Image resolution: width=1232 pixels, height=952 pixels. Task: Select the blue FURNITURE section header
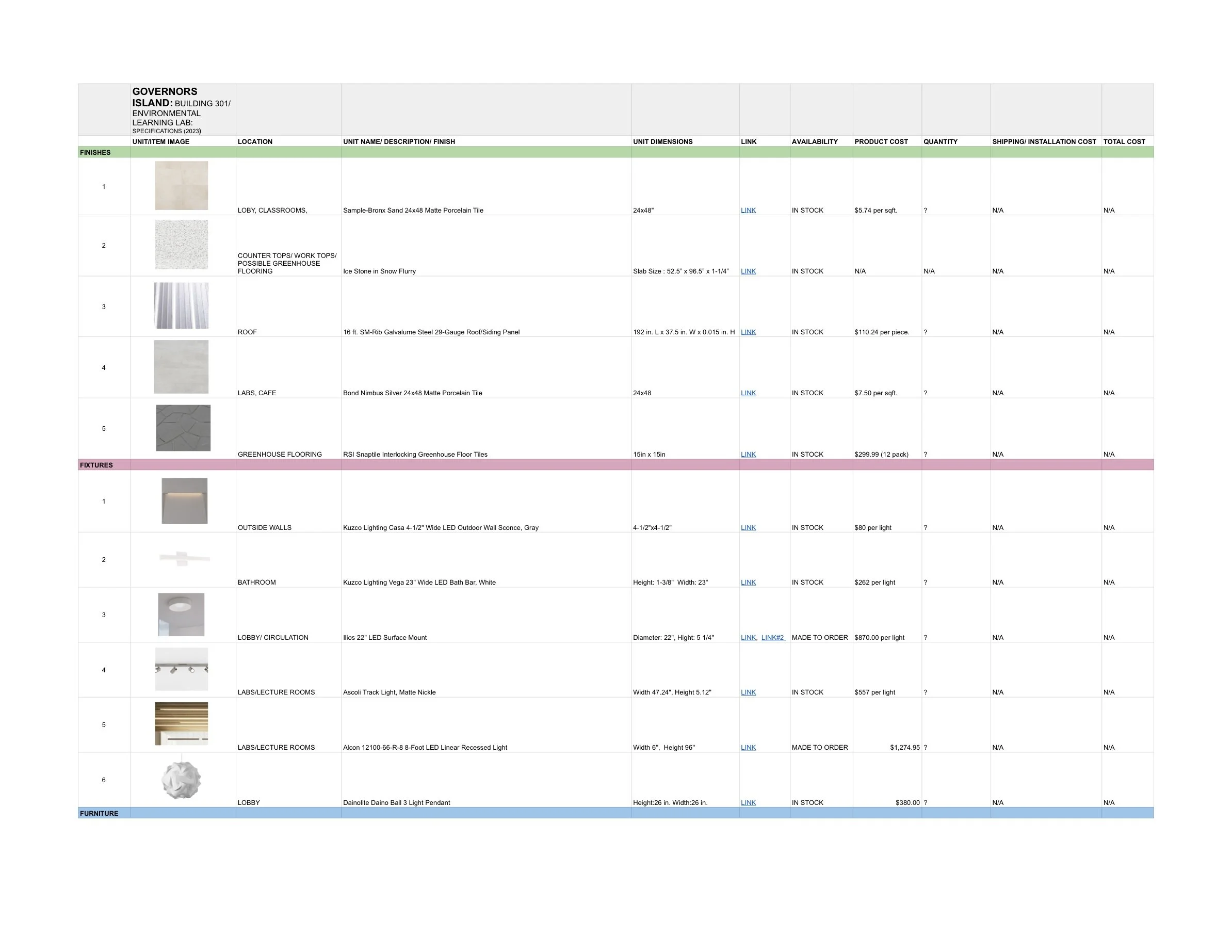(99, 814)
